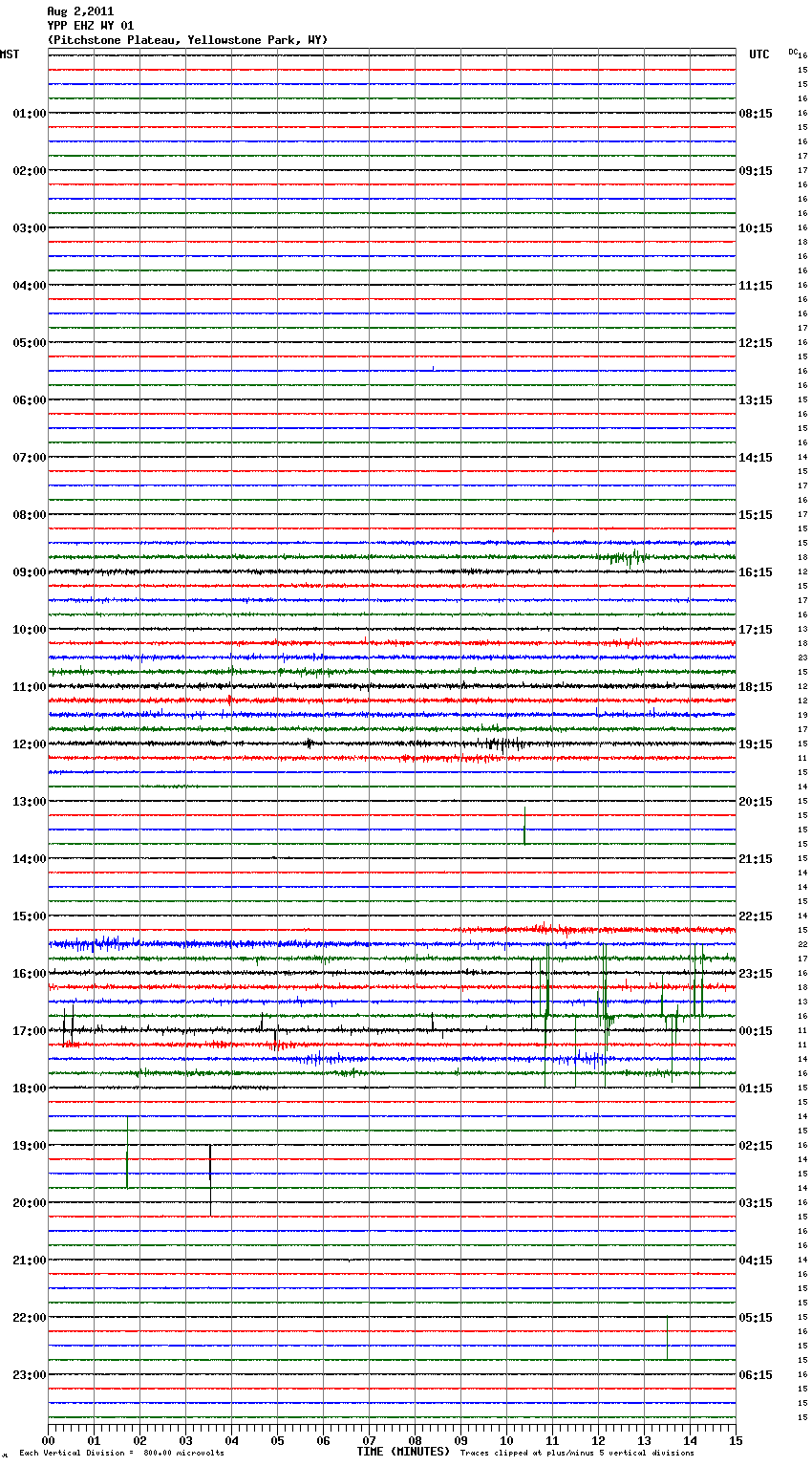The width and height of the screenshot is (812, 1466).
Task: Select the YPP EHZ WY 01 station label
Action: point(91,26)
